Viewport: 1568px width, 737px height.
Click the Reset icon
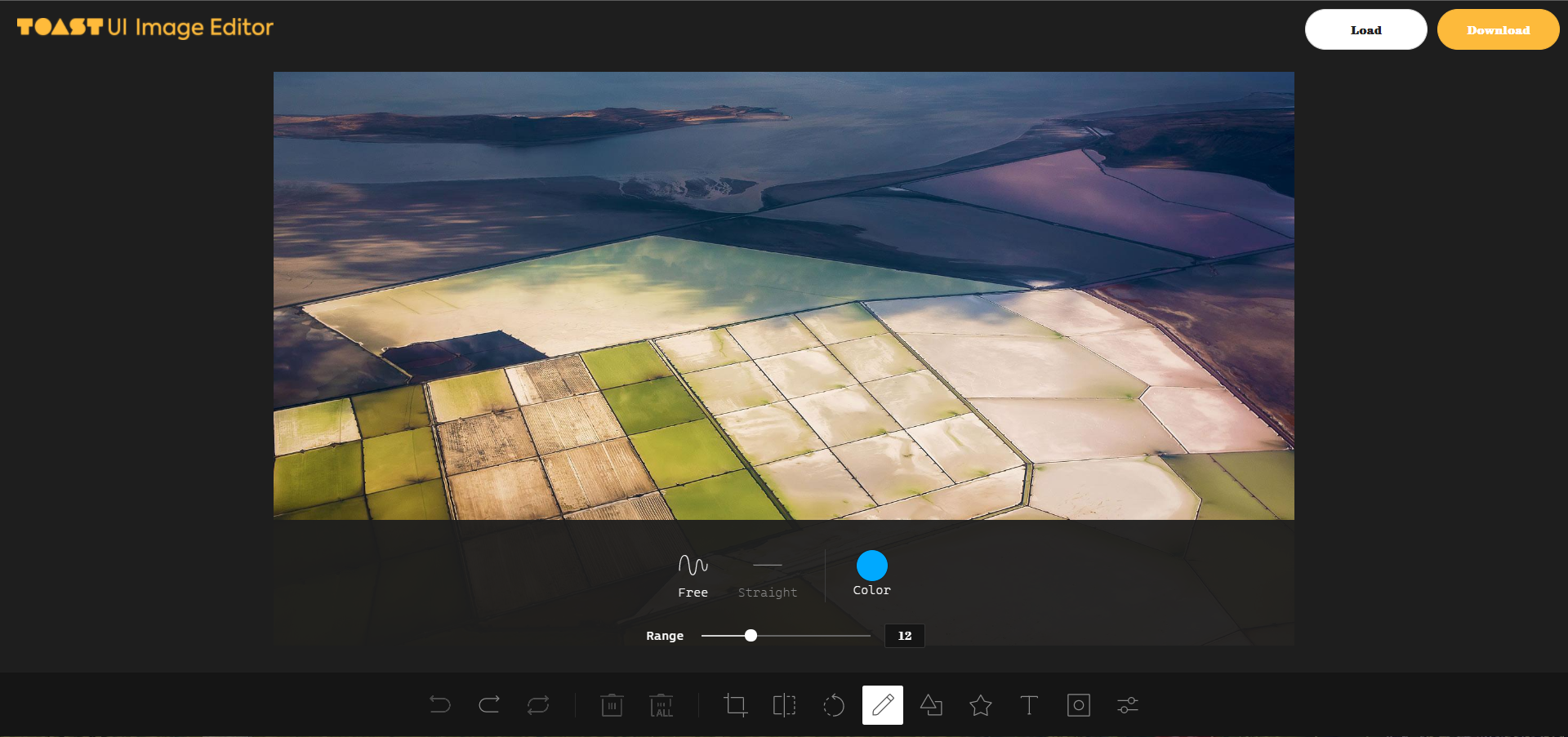[538, 705]
